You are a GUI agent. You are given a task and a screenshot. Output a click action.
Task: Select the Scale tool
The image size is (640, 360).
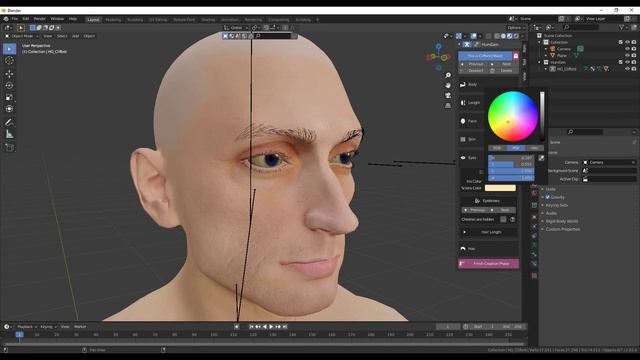[9, 97]
